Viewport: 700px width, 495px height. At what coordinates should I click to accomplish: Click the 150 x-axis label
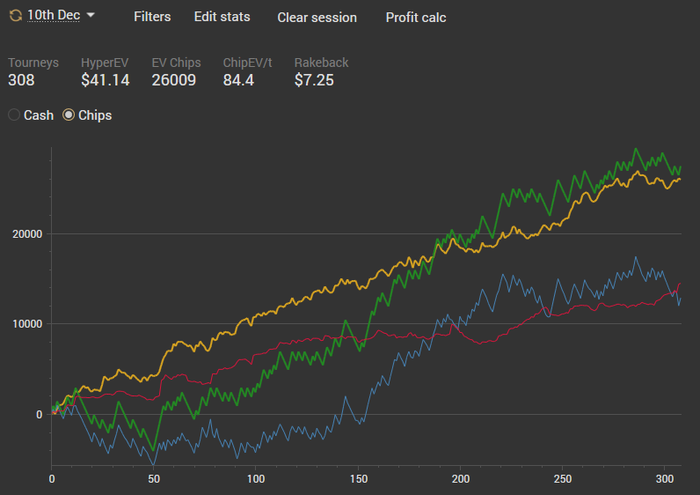click(359, 478)
